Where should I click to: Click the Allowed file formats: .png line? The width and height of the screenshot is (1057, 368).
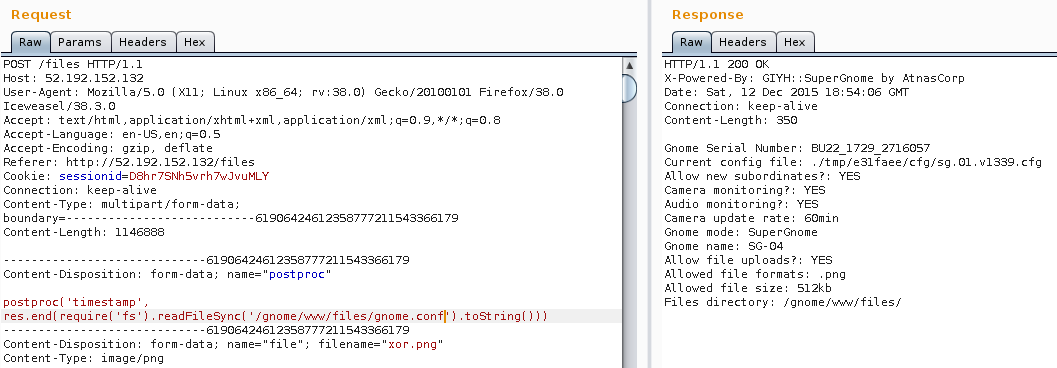click(x=755, y=274)
